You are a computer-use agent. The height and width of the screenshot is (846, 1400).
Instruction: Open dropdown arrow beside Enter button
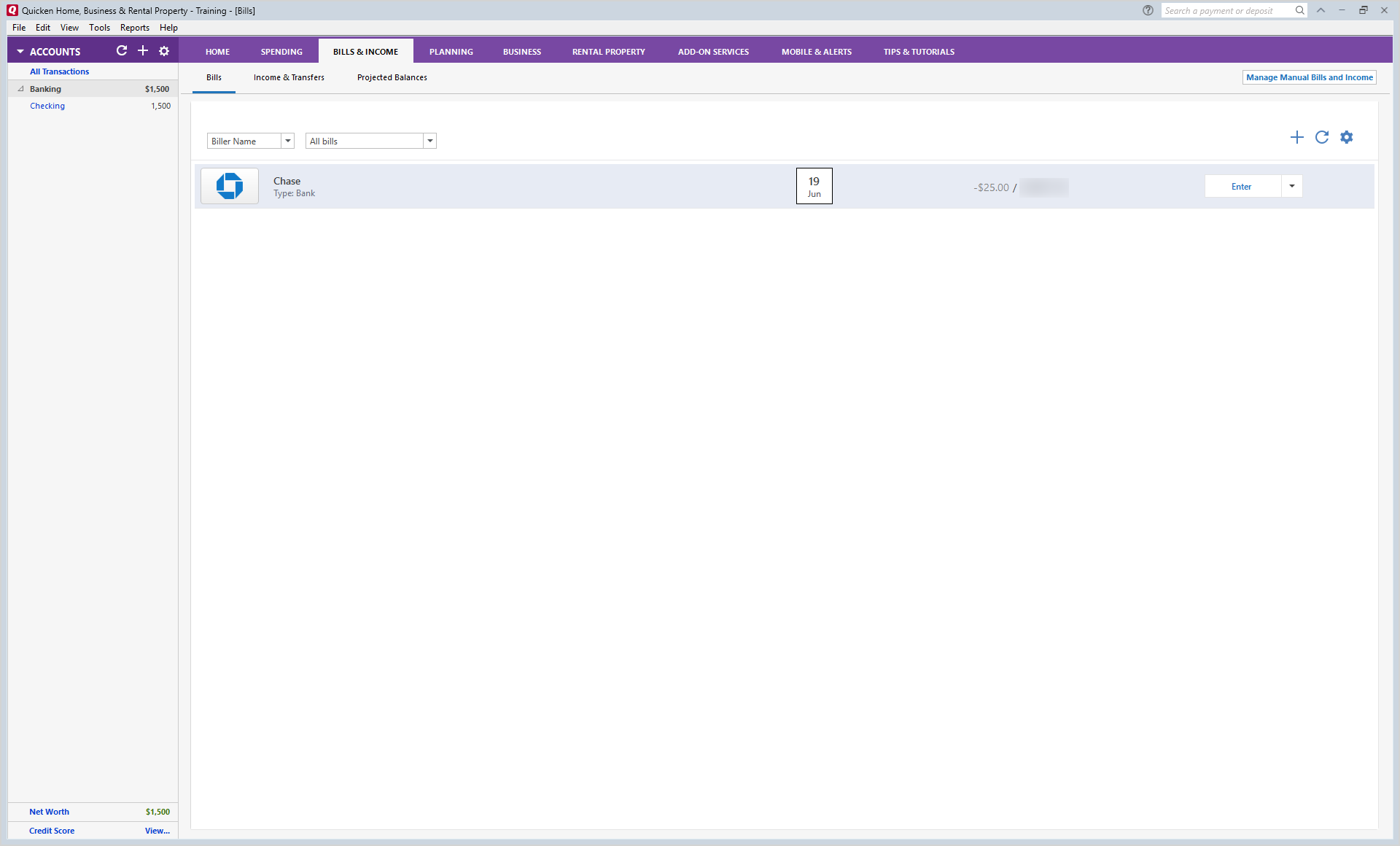point(1291,186)
